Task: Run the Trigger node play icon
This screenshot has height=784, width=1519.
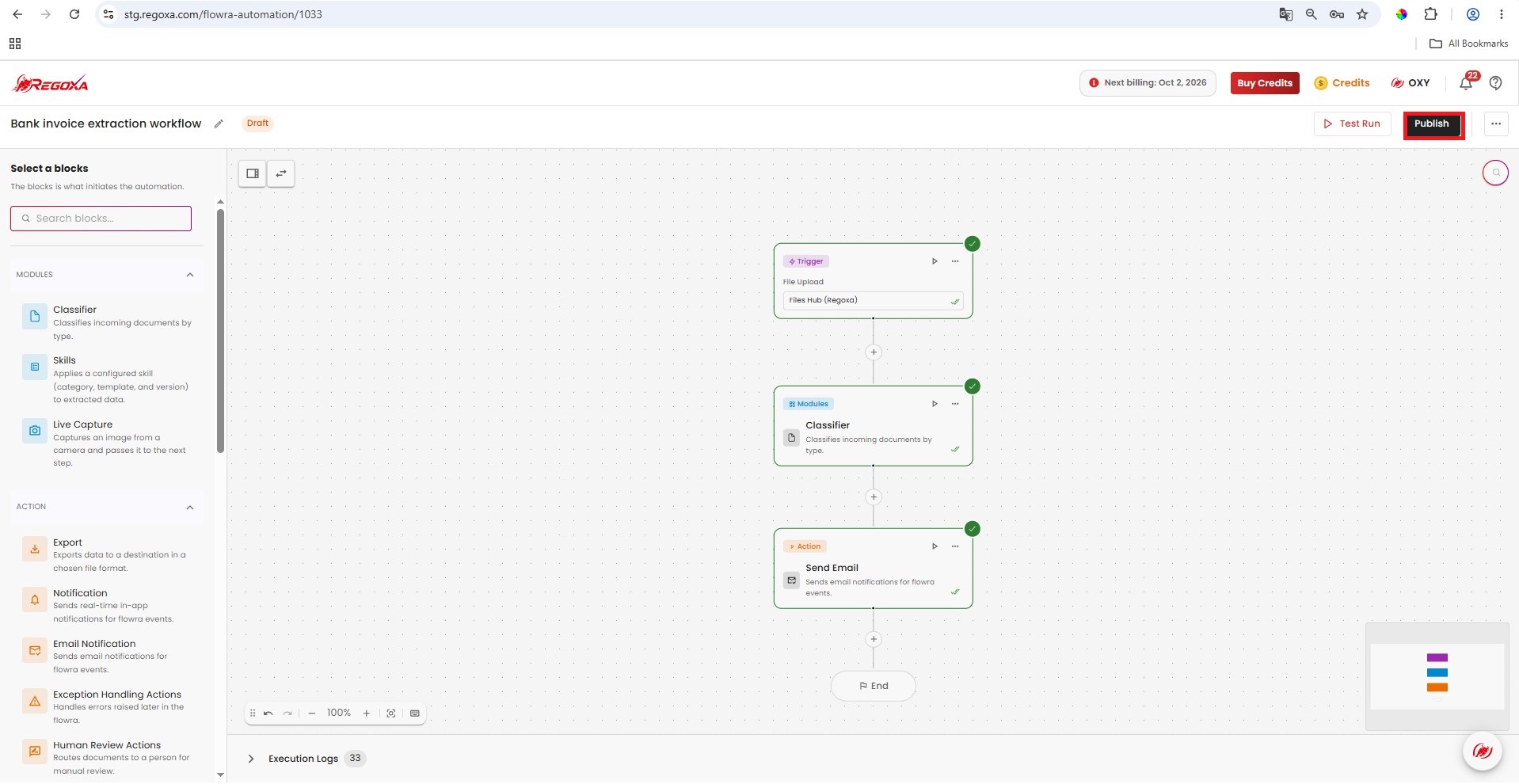Action: (935, 261)
